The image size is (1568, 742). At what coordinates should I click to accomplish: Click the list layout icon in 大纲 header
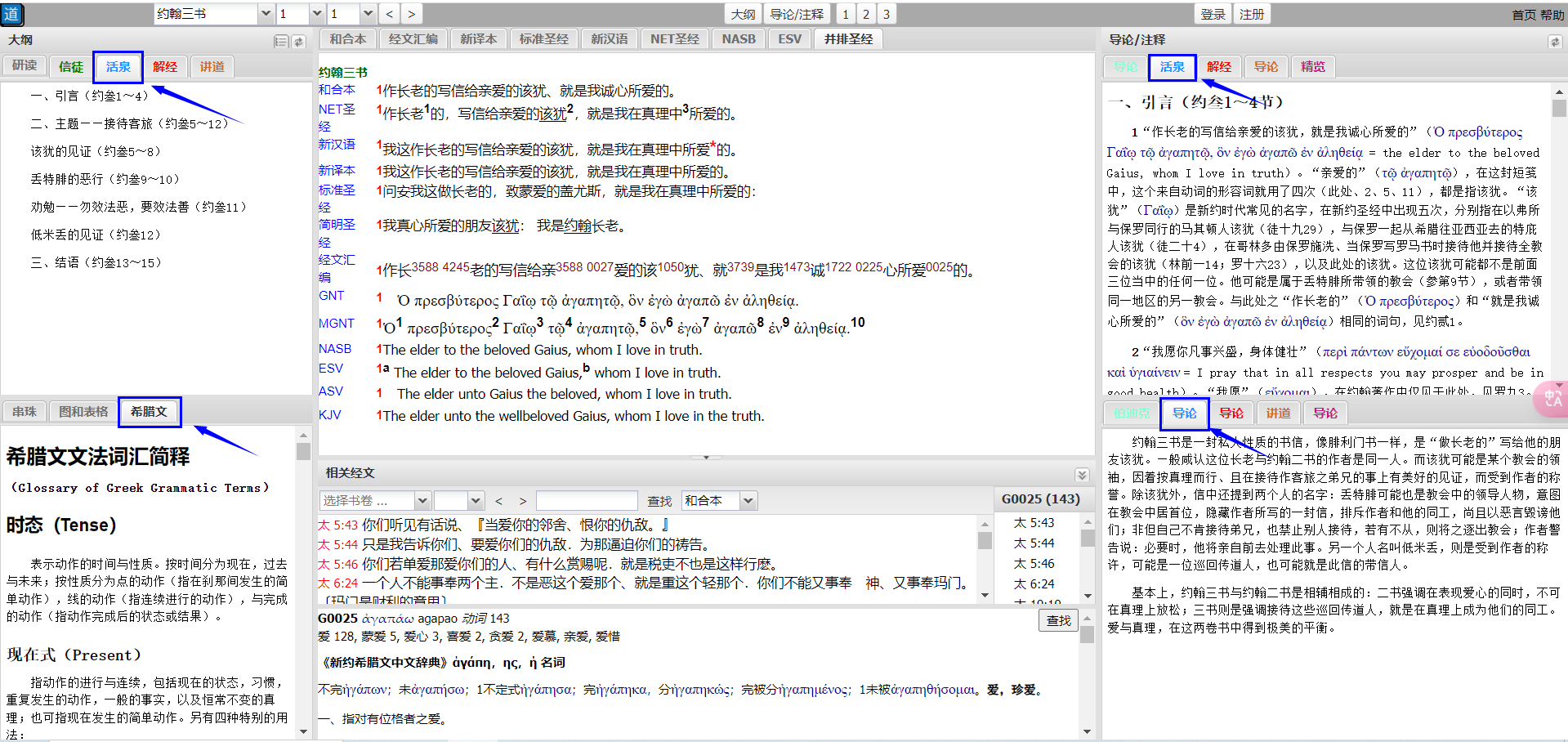tap(280, 41)
